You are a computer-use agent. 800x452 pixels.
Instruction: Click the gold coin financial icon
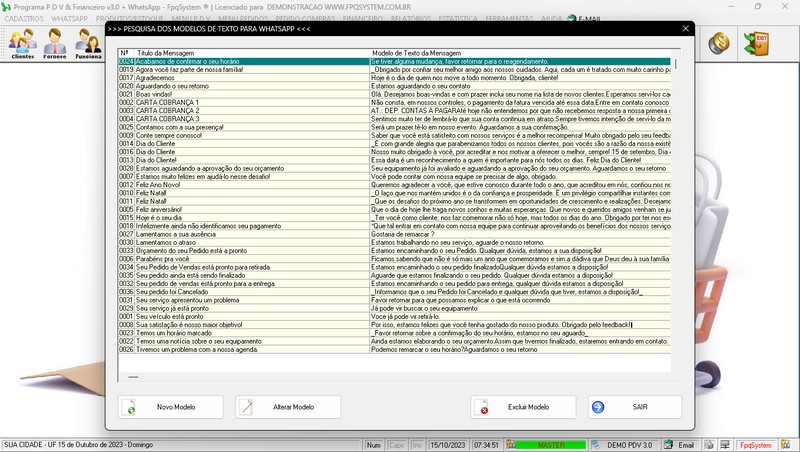718,43
